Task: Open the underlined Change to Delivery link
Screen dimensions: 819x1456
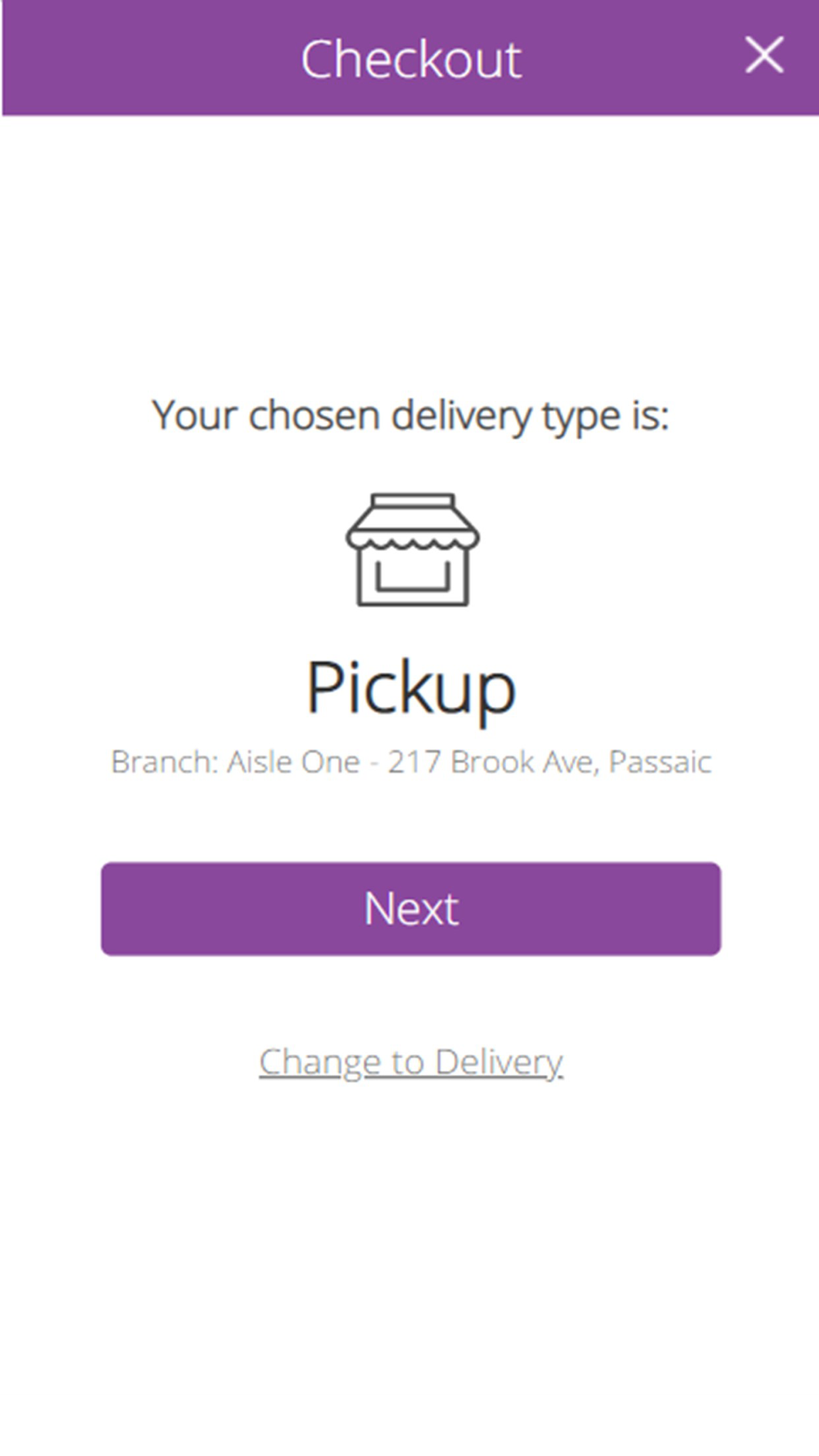Action: [411, 1062]
